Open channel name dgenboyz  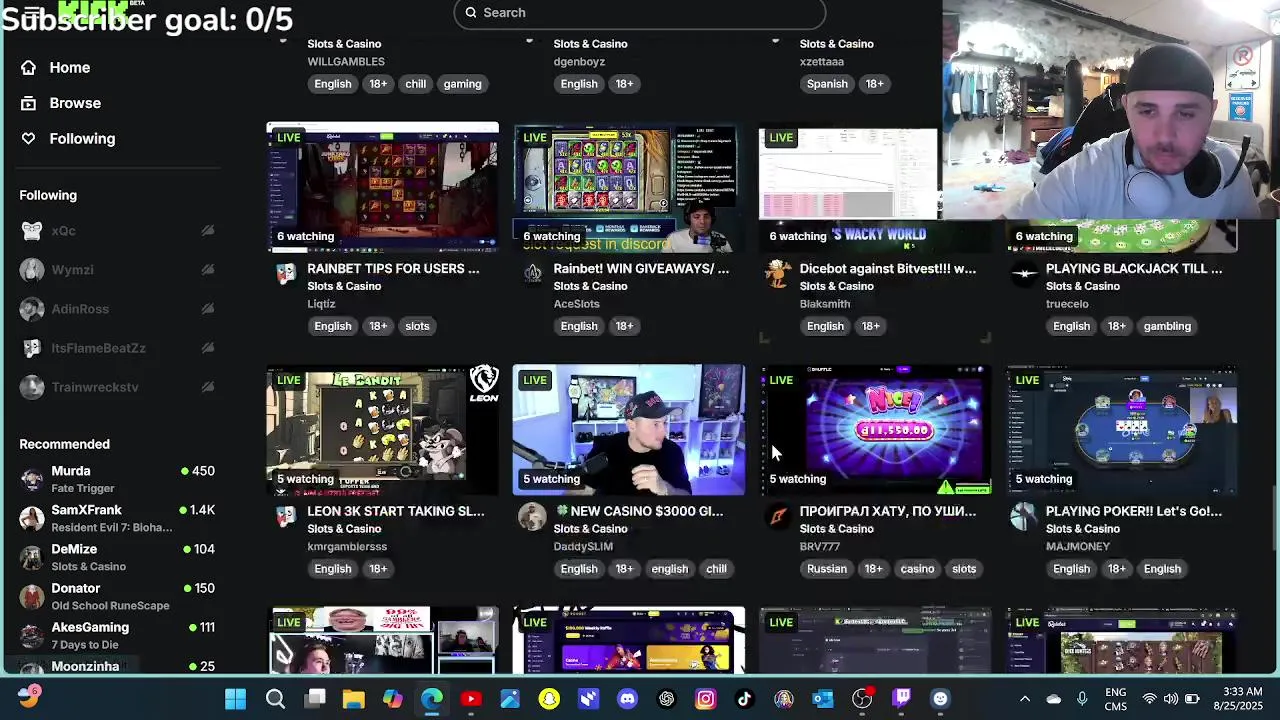(x=579, y=62)
